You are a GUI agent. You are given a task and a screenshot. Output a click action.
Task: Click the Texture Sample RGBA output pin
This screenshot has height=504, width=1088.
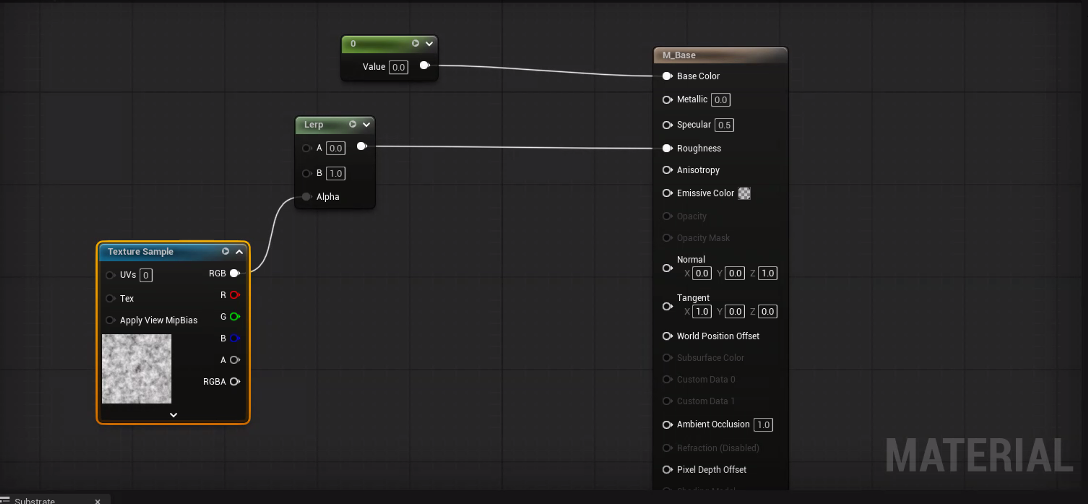click(x=234, y=381)
